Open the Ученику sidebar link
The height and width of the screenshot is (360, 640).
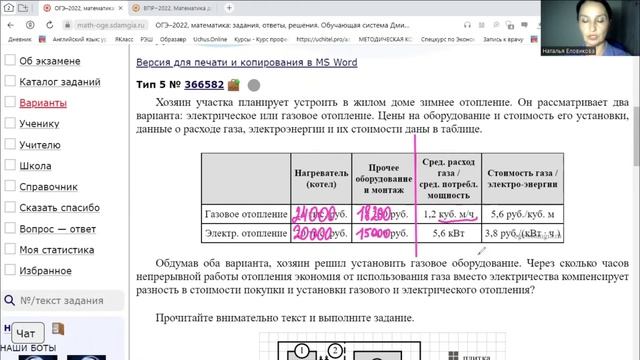pos(39,124)
